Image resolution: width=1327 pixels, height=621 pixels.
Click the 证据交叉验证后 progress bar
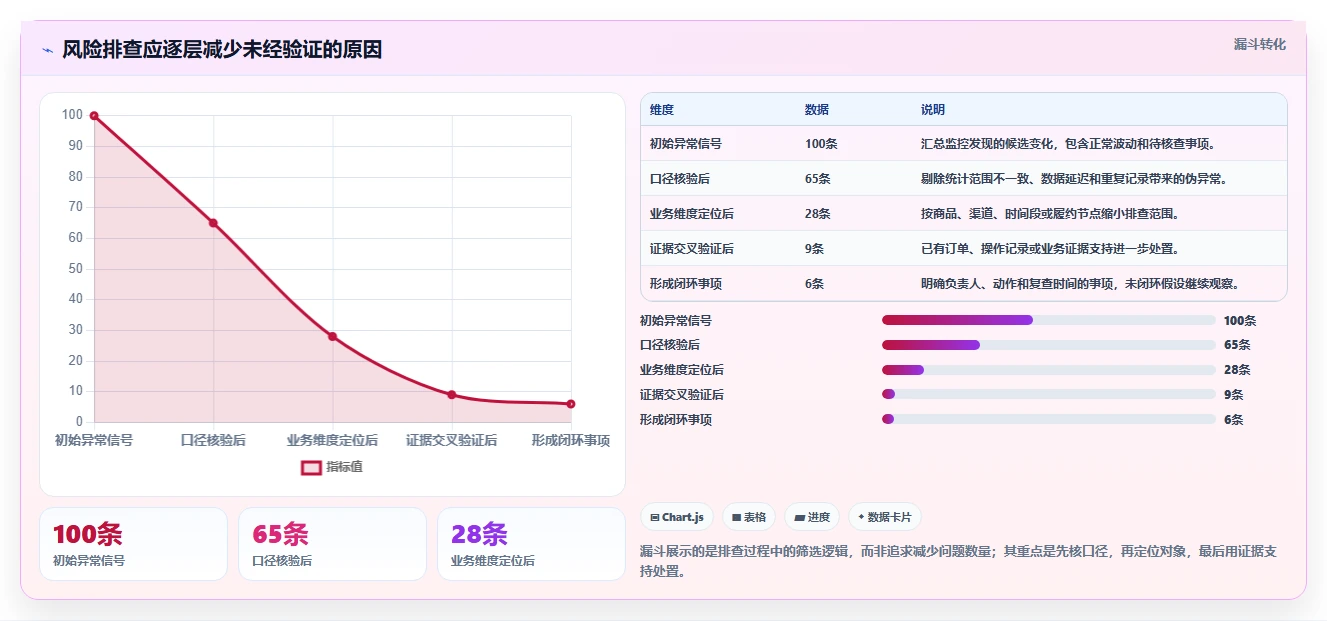tap(1049, 394)
